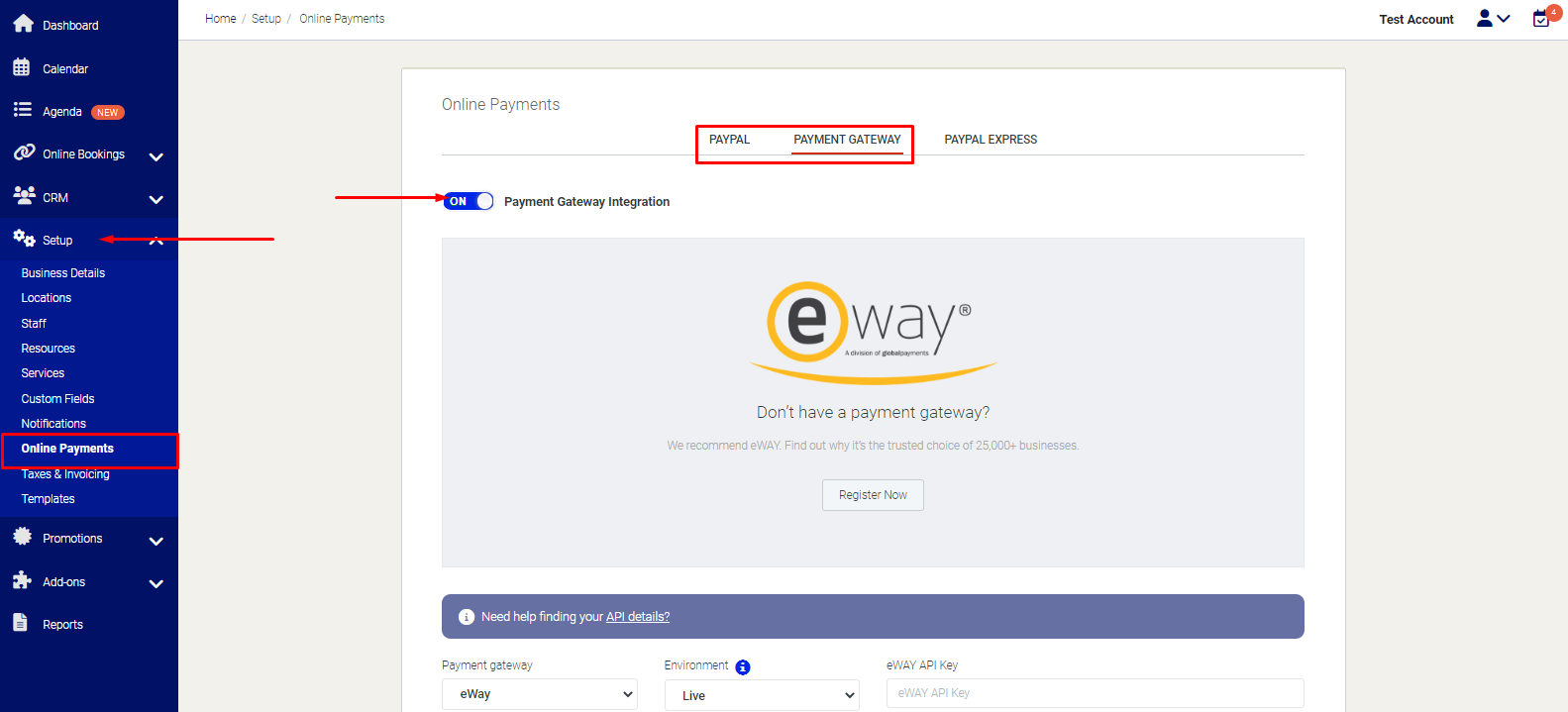The image size is (1568, 712).
Task: Open Business Details in Setup menu
Action: (x=63, y=273)
